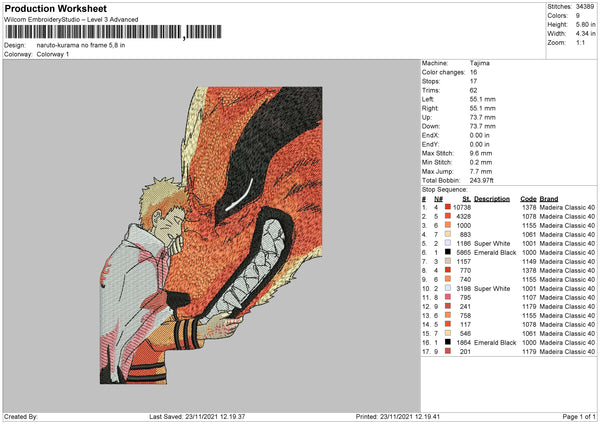
Task: Click the barcode under the worksheet title
Action: coord(113,32)
